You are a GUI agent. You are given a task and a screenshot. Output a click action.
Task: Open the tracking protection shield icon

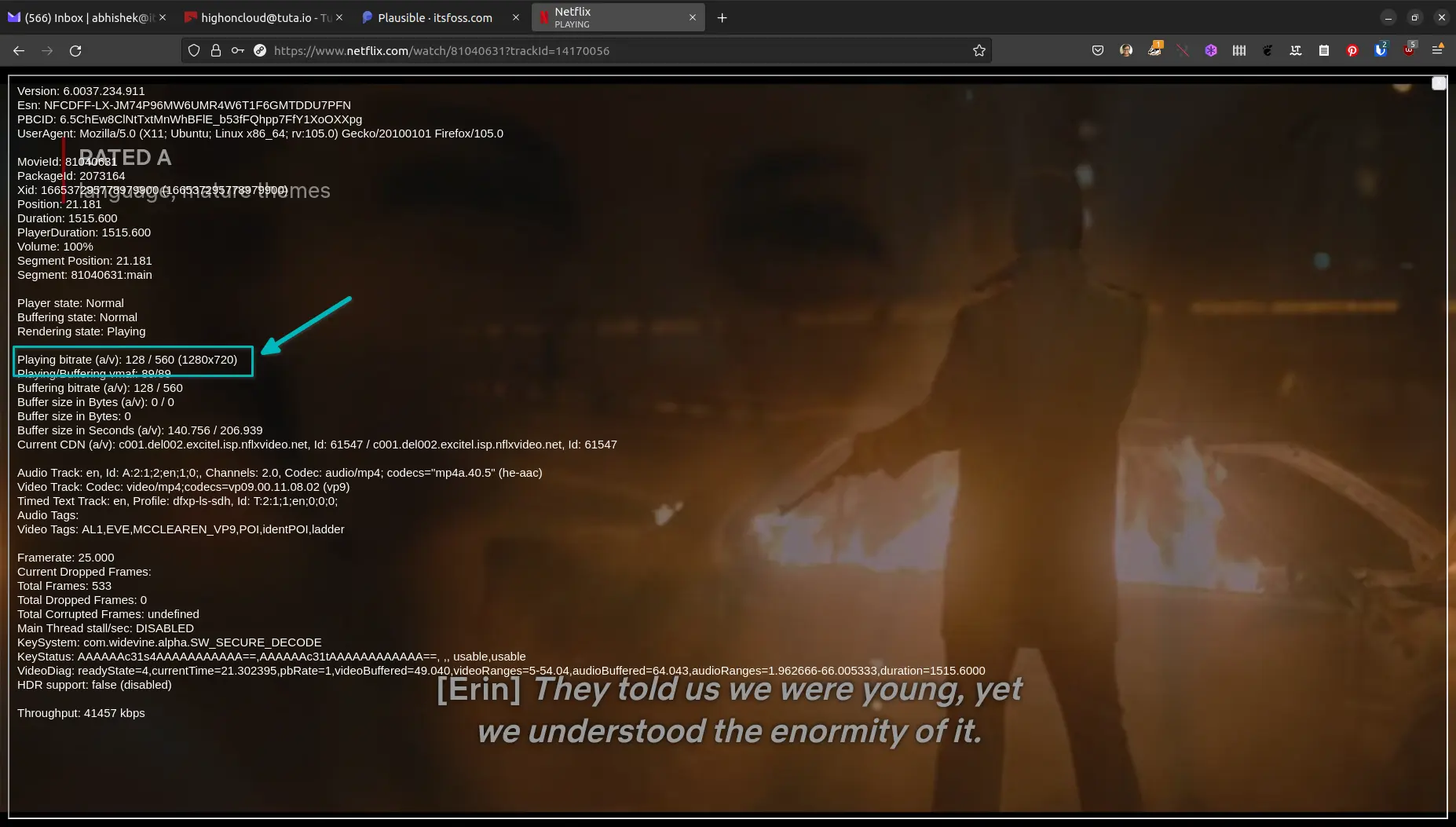click(x=194, y=51)
